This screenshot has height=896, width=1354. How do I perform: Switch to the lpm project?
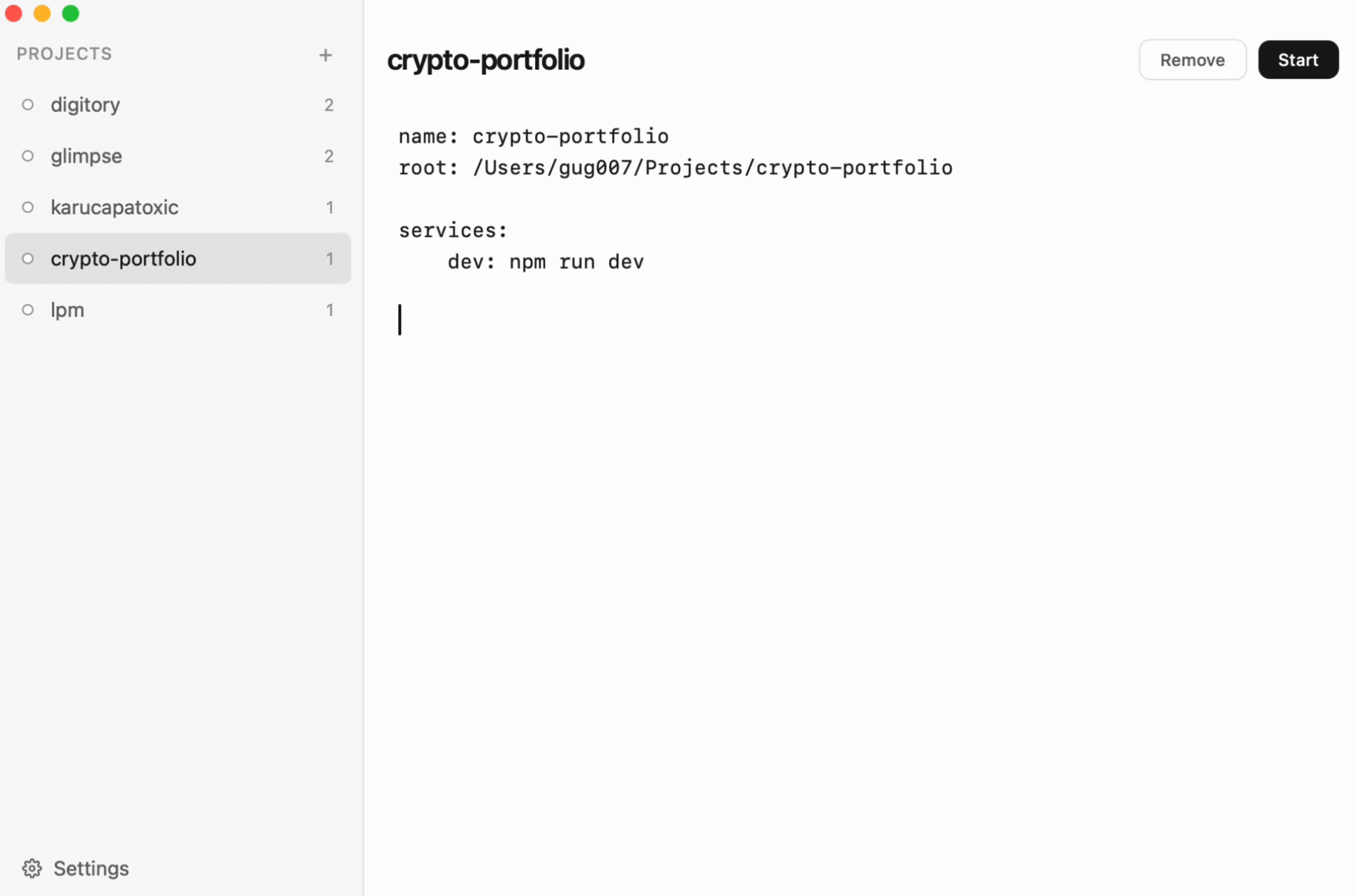68,310
